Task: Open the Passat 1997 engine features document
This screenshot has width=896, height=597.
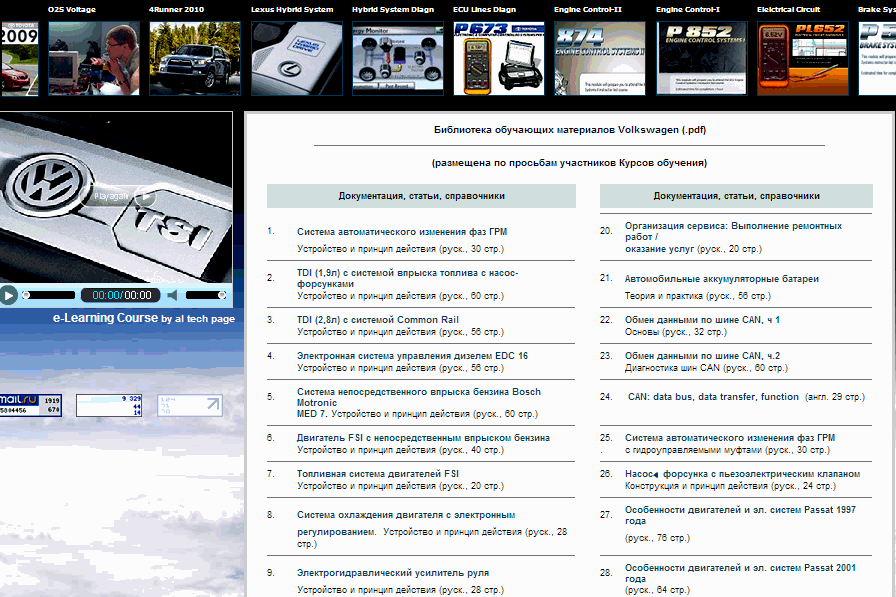Action: pyautogui.click(x=740, y=515)
